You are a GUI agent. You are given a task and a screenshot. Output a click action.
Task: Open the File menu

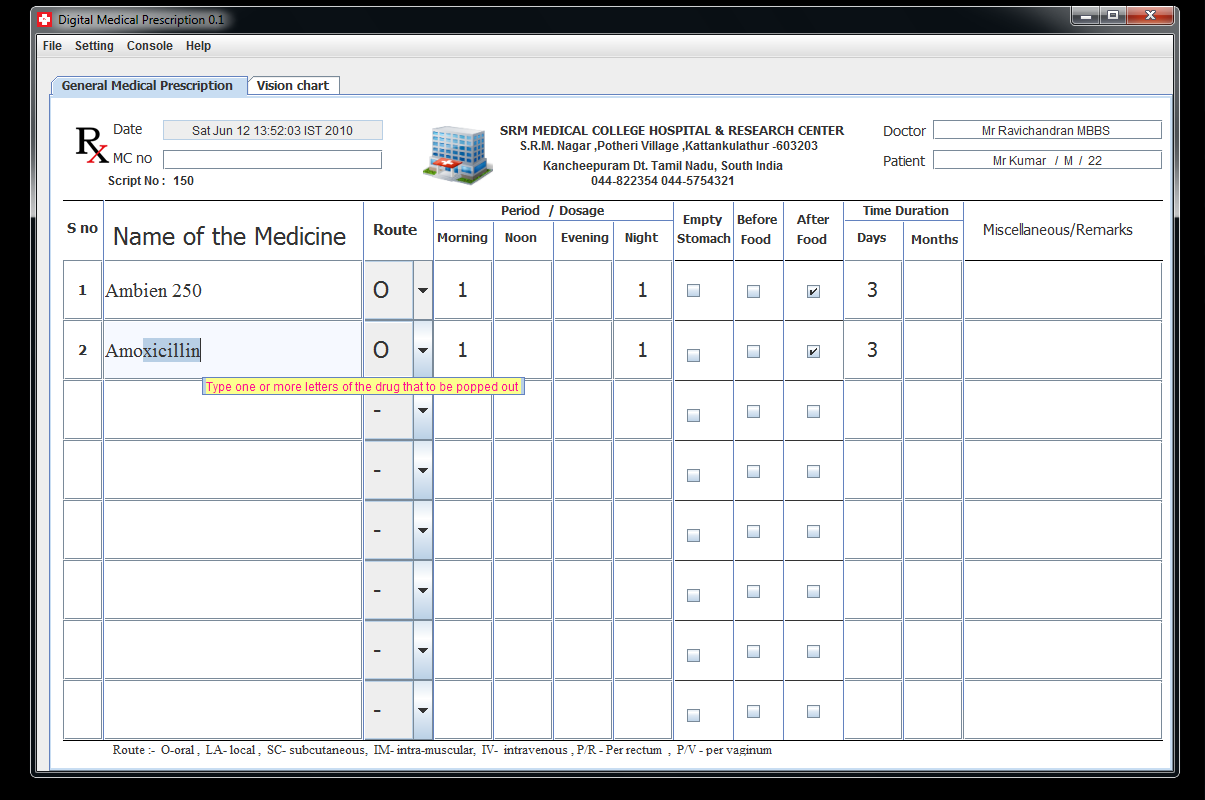(x=51, y=45)
